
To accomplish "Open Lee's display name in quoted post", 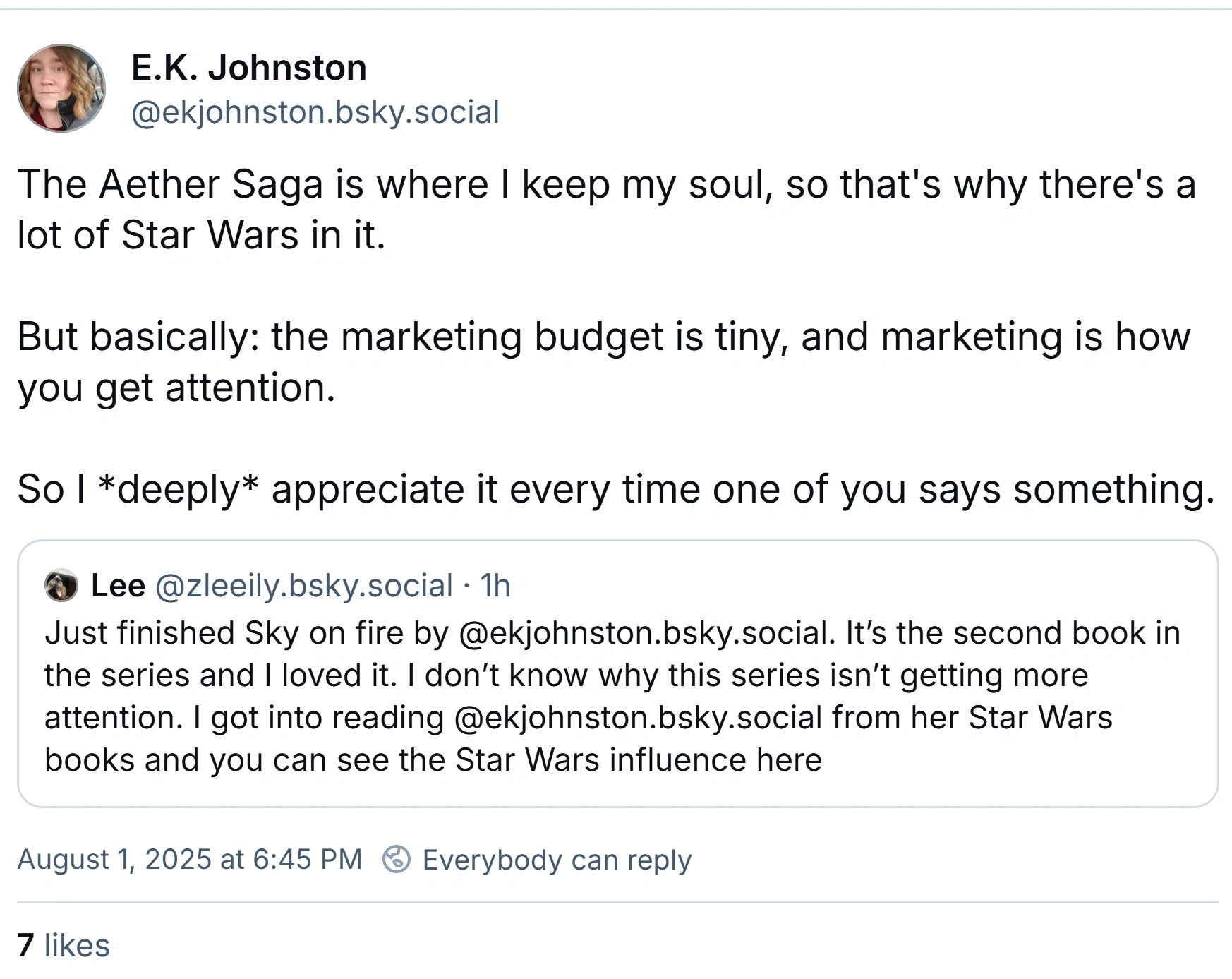I will (x=118, y=585).
